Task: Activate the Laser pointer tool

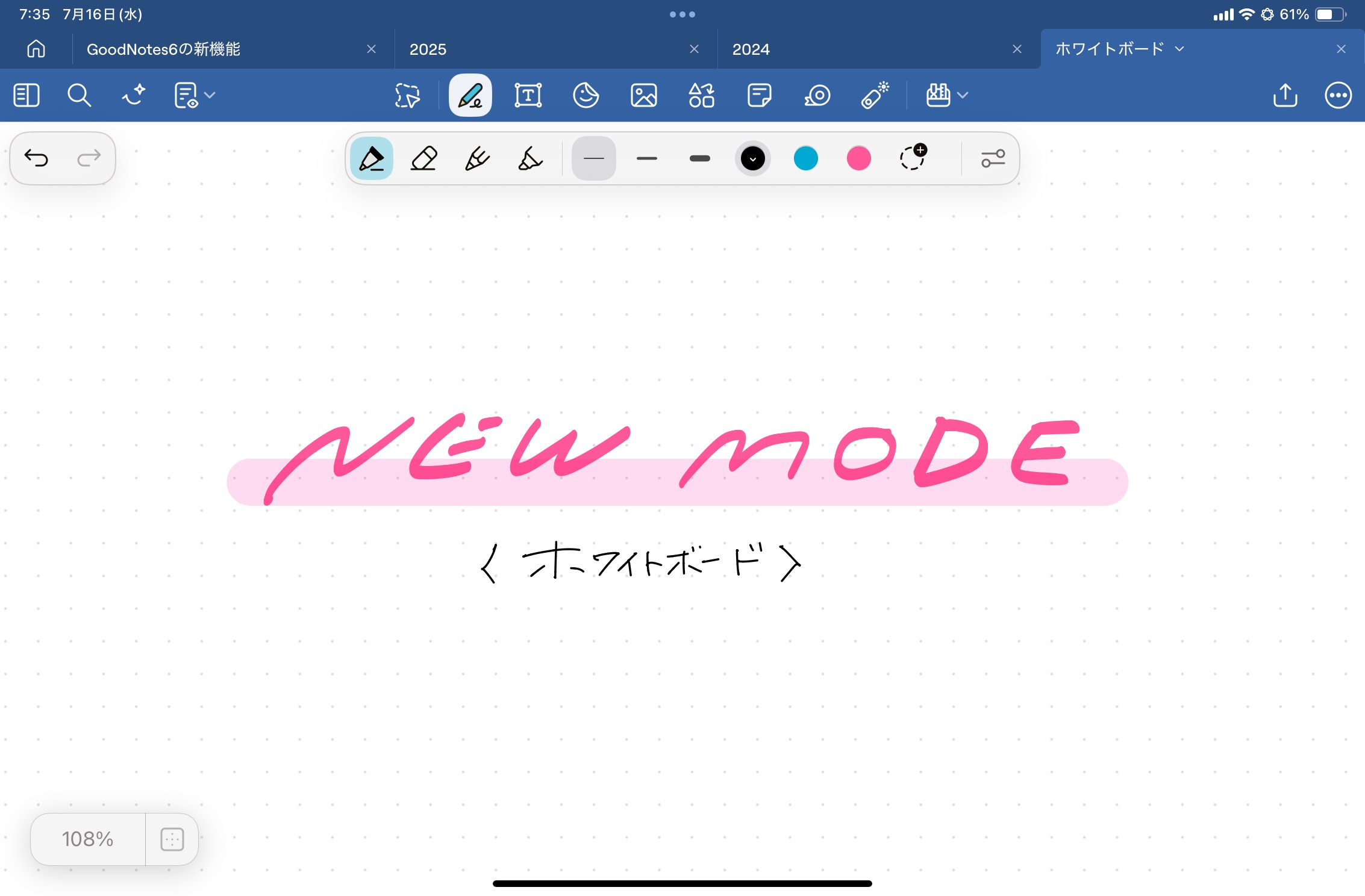Action: [875, 95]
